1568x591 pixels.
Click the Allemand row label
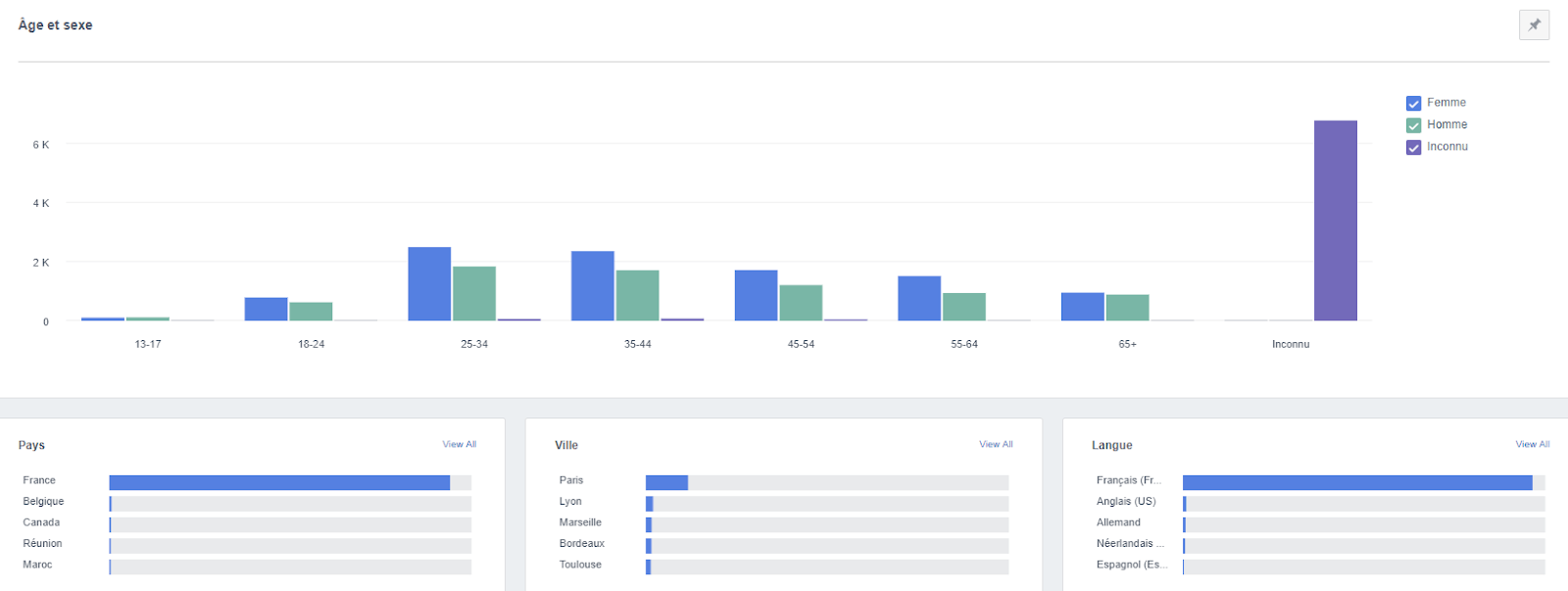1118,522
